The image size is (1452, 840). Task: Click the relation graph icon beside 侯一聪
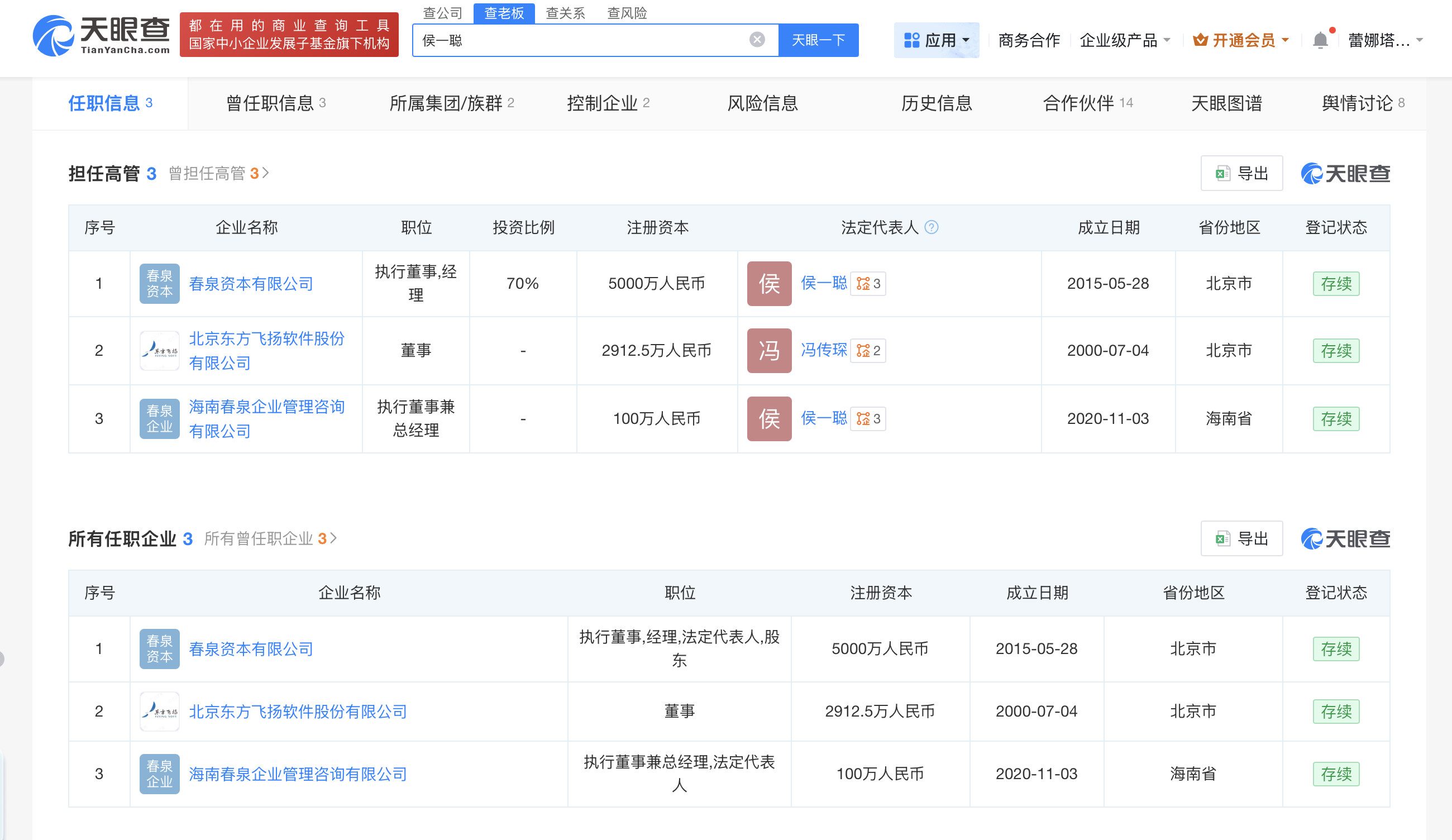point(868,284)
